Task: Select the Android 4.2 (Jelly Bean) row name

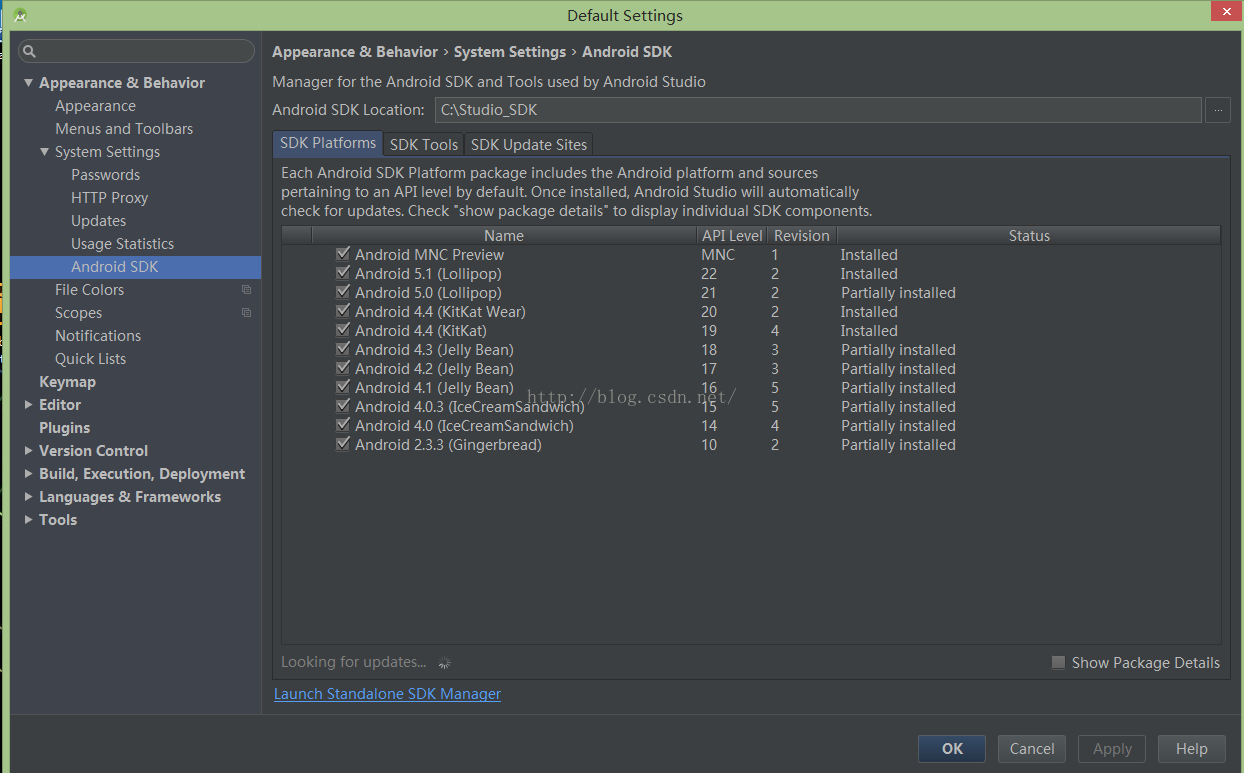Action: [434, 369]
